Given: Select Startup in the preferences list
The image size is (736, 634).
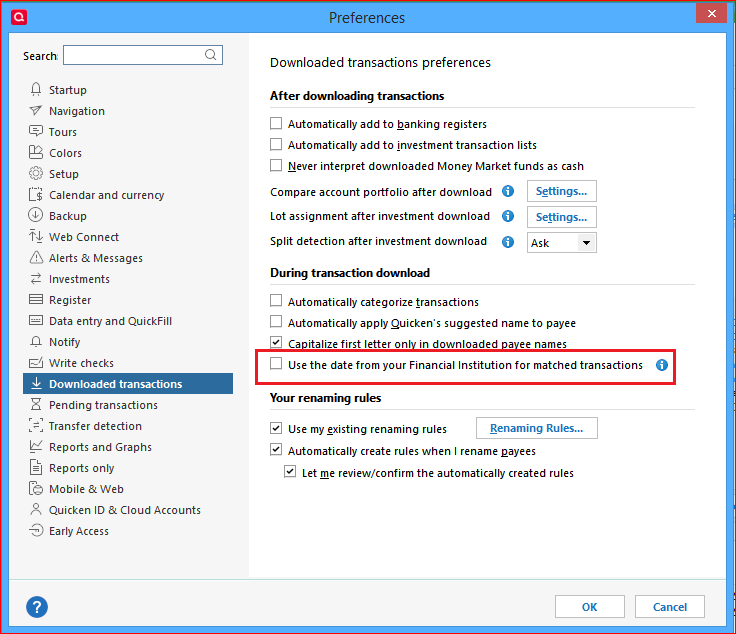Looking at the screenshot, I should [x=68, y=90].
